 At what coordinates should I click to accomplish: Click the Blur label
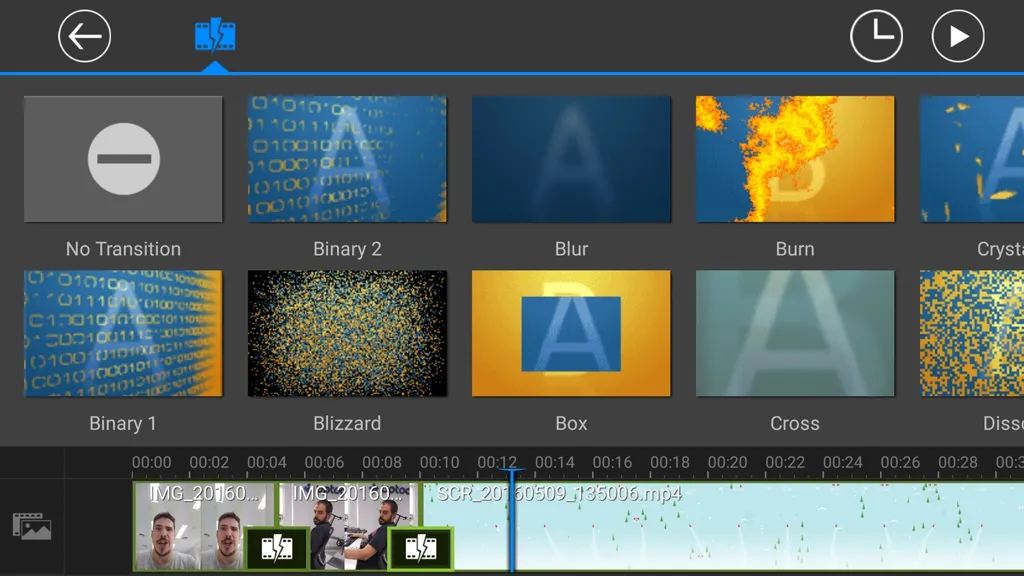[x=571, y=249]
